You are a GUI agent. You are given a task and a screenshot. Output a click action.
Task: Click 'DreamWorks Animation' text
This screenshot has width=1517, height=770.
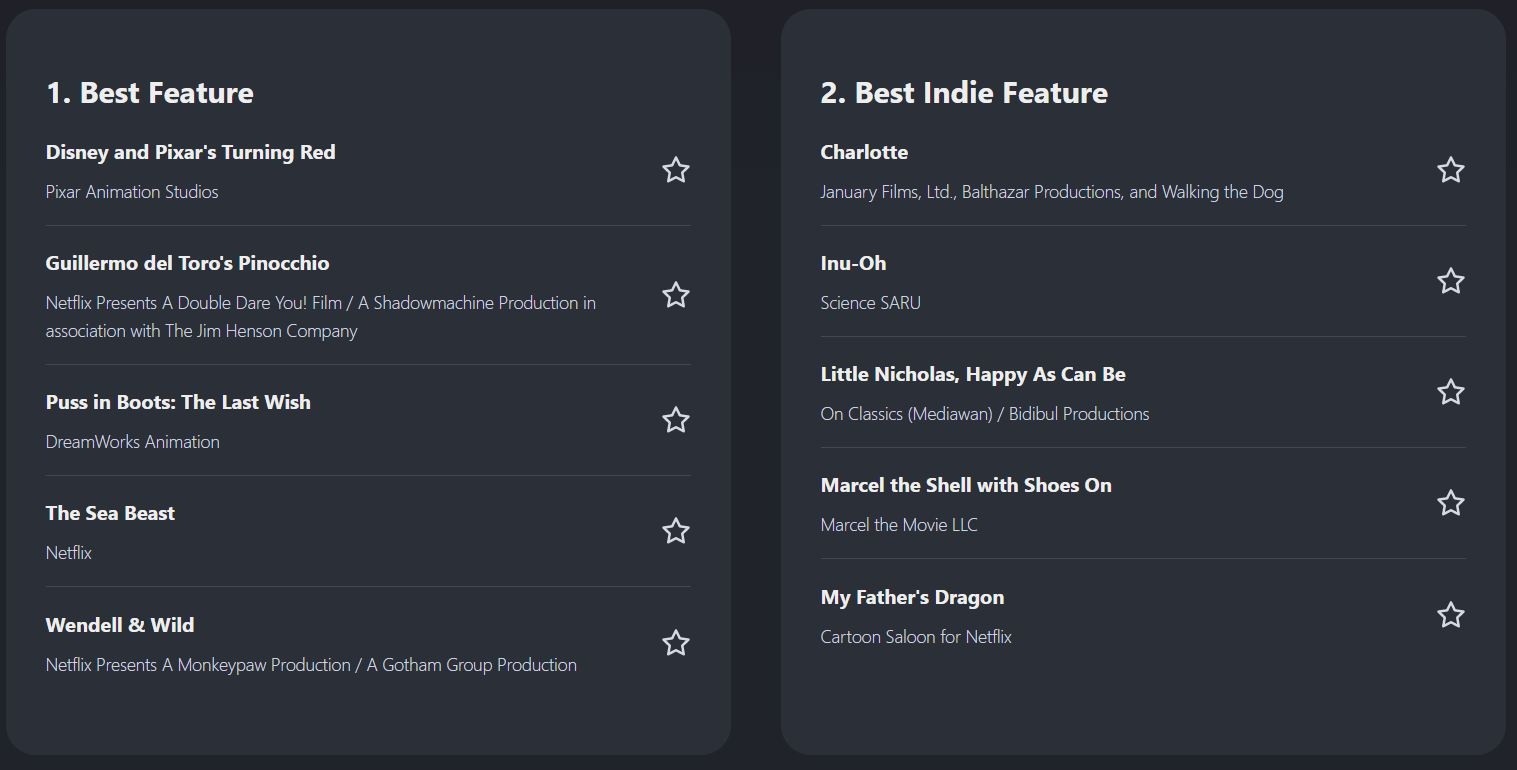[133, 442]
